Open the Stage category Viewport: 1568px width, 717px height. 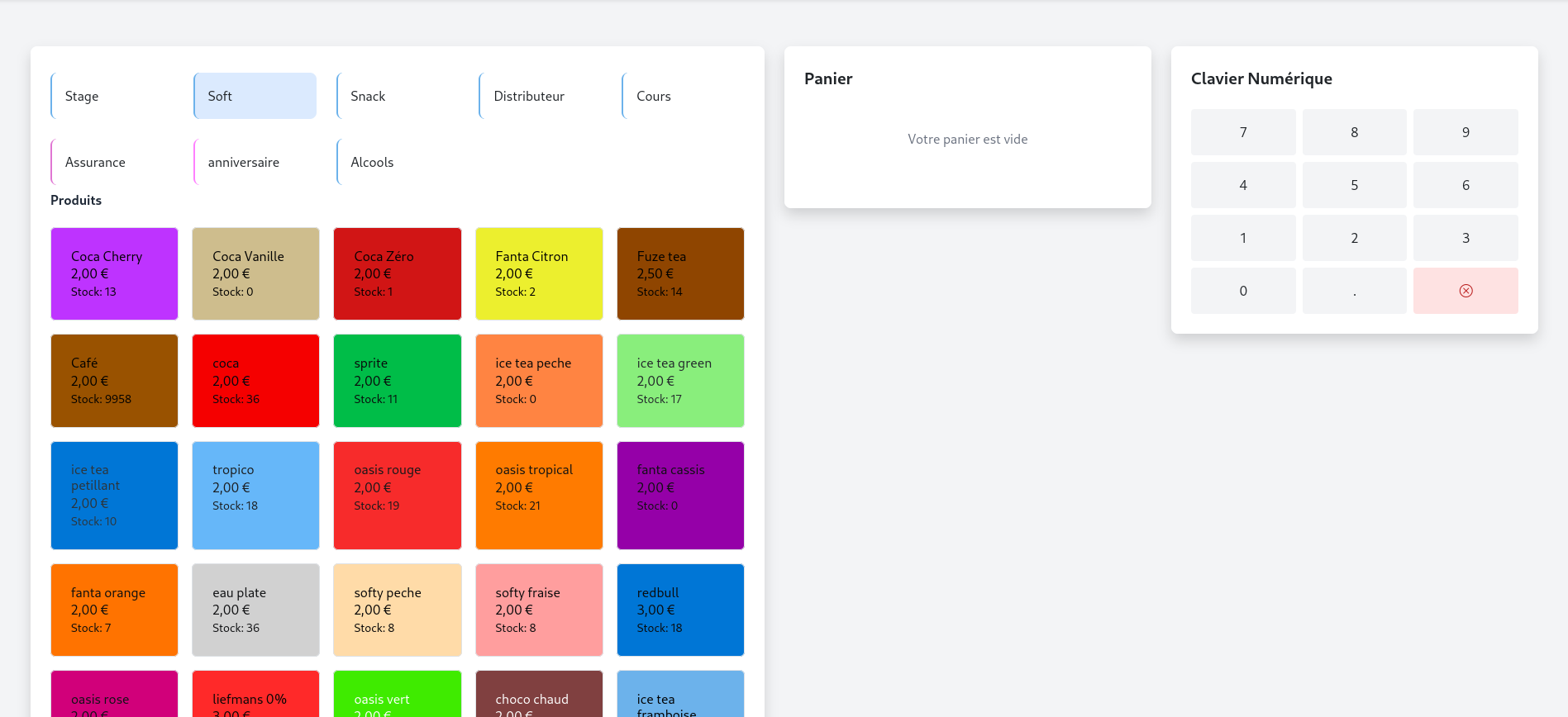point(112,96)
